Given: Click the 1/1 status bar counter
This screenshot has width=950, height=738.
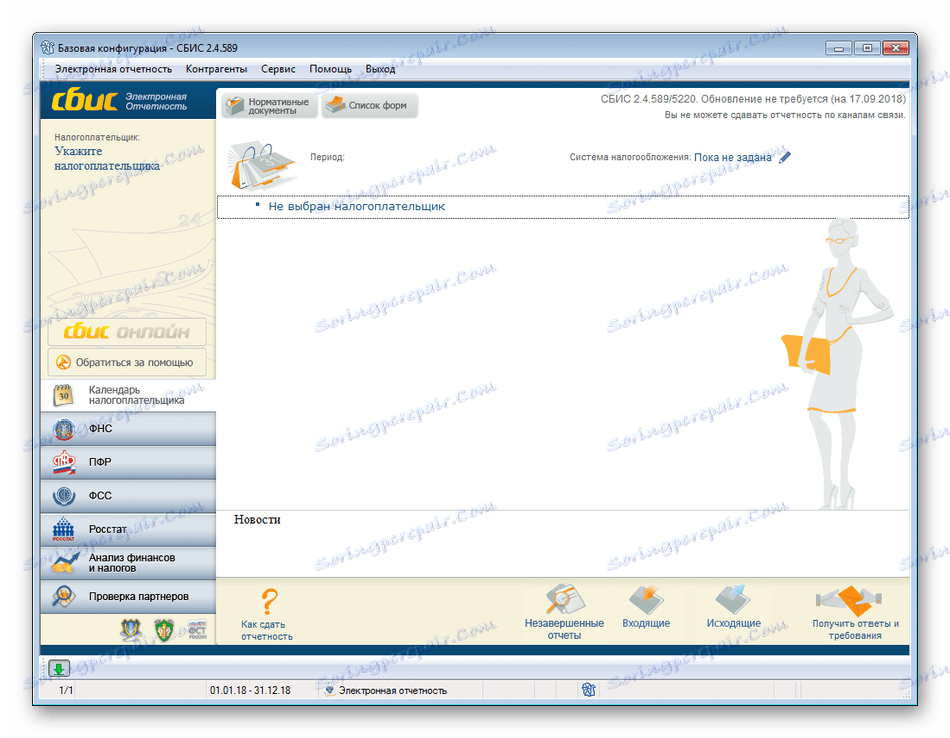Looking at the screenshot, I should (x=65, y=690).
